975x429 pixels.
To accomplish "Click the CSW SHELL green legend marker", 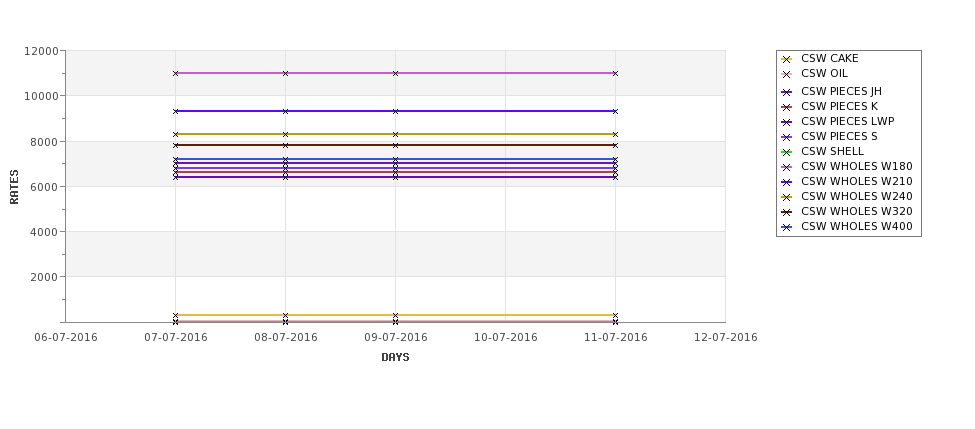I will [x=786, y=152].
